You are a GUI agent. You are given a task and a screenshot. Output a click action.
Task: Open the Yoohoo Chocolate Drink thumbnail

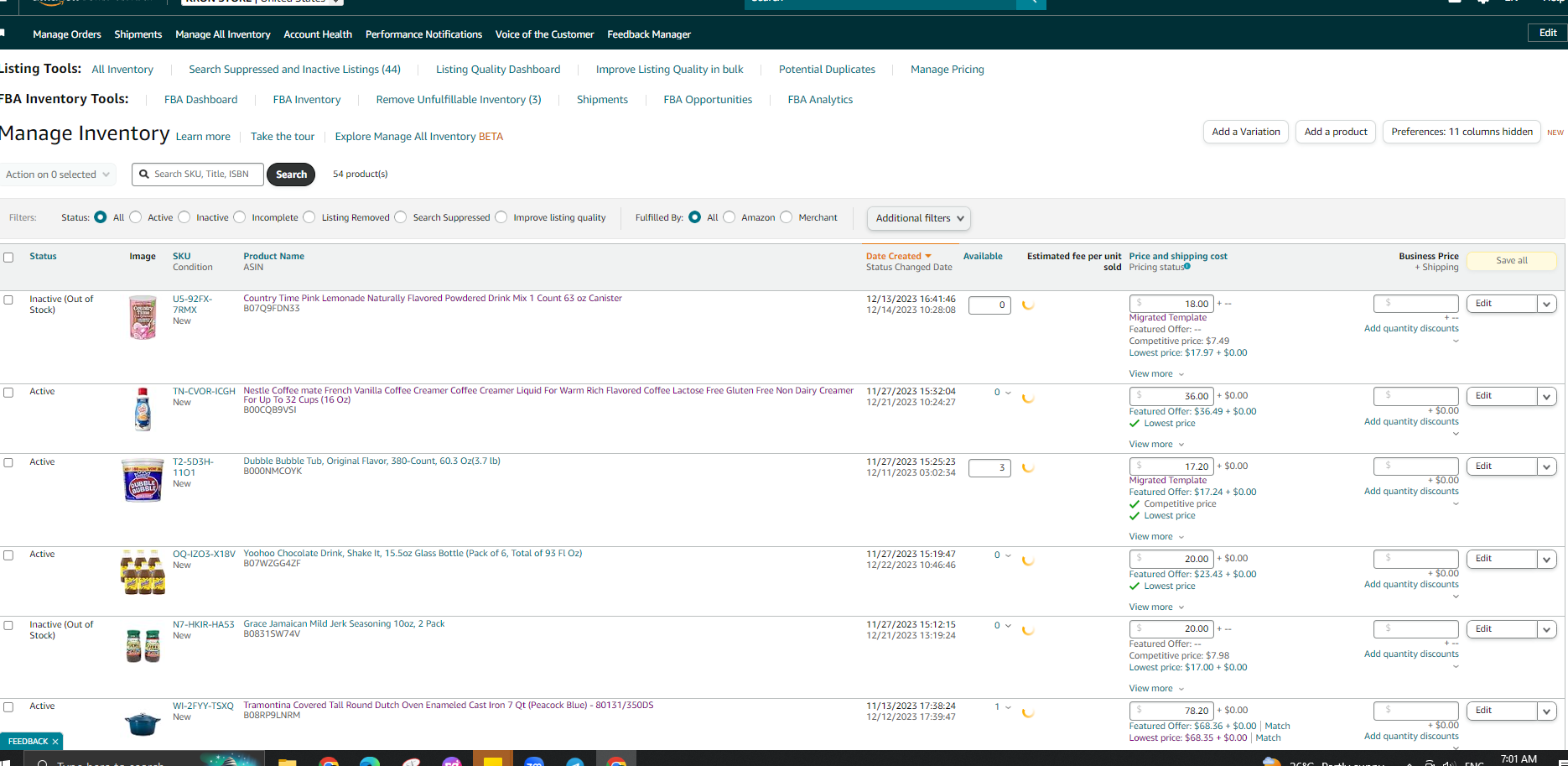click(x=143, y=572)
